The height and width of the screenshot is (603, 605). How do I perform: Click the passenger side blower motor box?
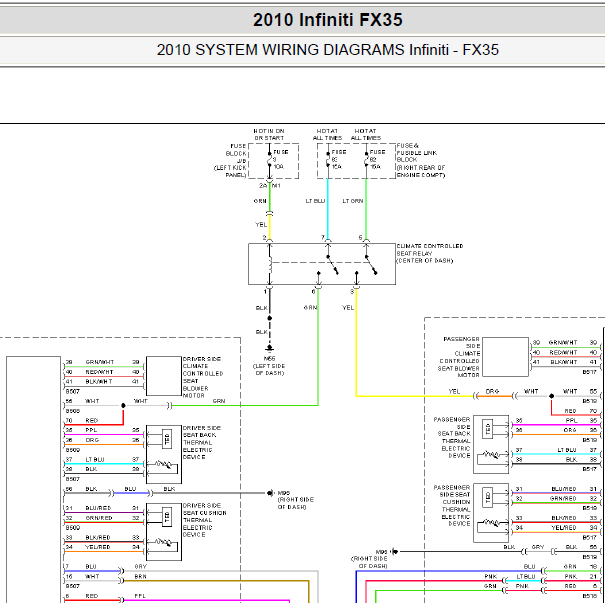pyautogui.click(x=505, y=356)
